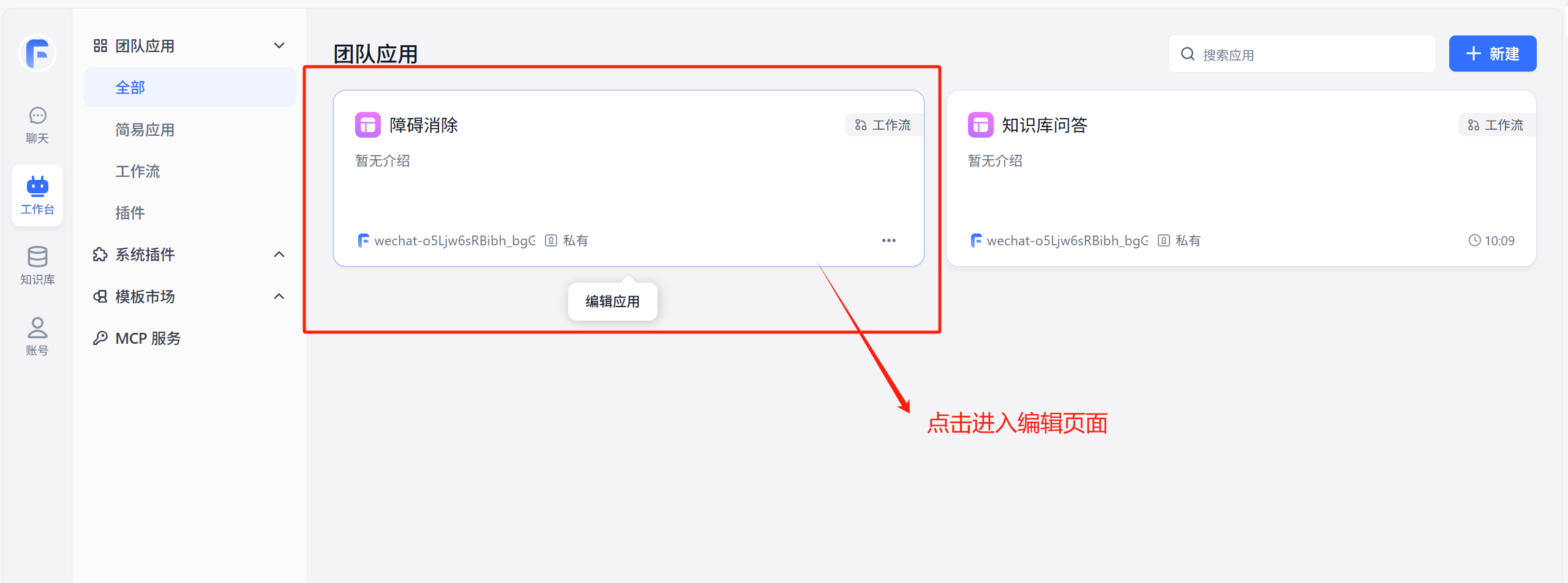Click the 知识库问答 app icon

click(x=980, y=124)
